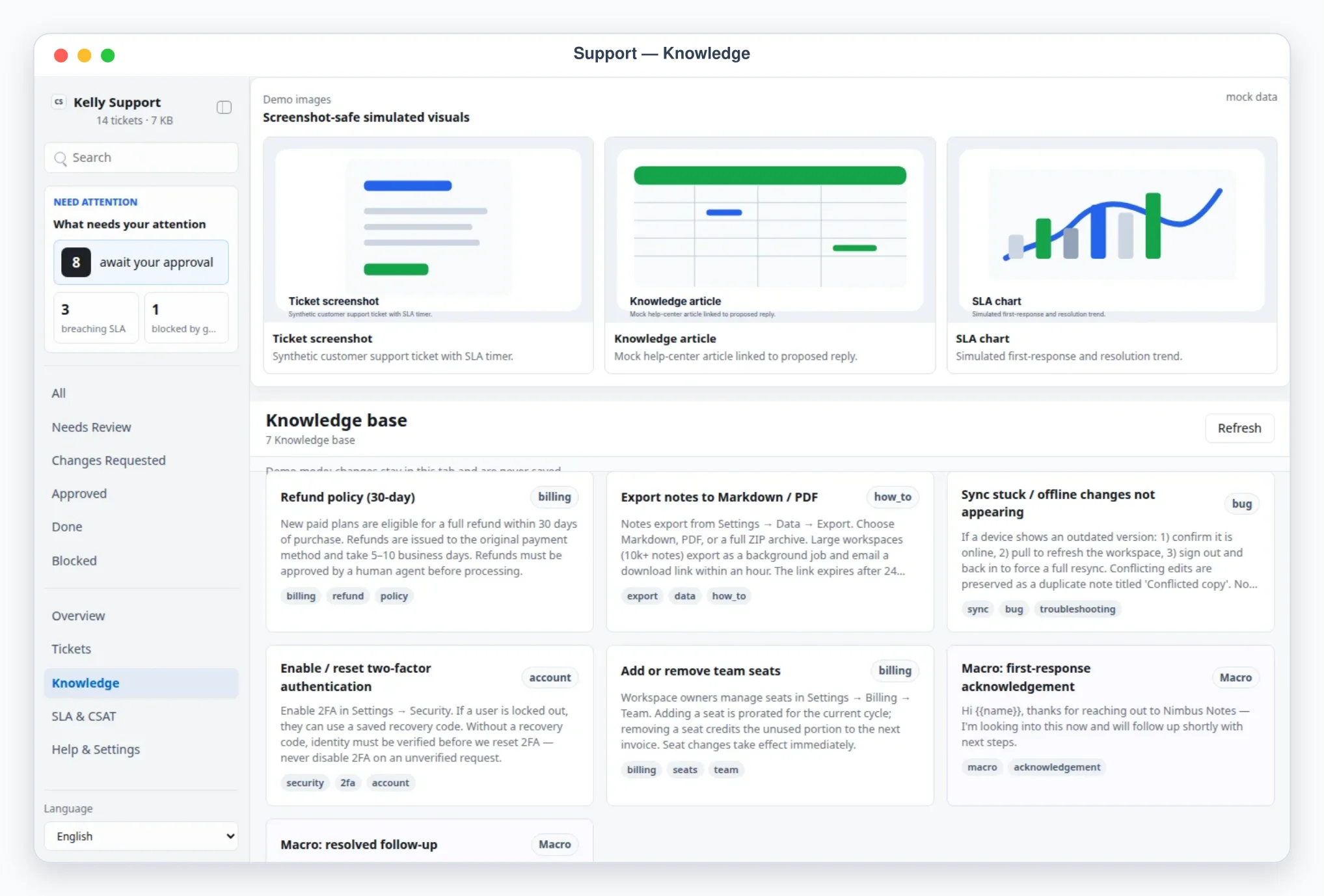This screenshot has width=1324, height=896.
Task: Open the SLA chart thumbnail
Action: [1112, 230]
